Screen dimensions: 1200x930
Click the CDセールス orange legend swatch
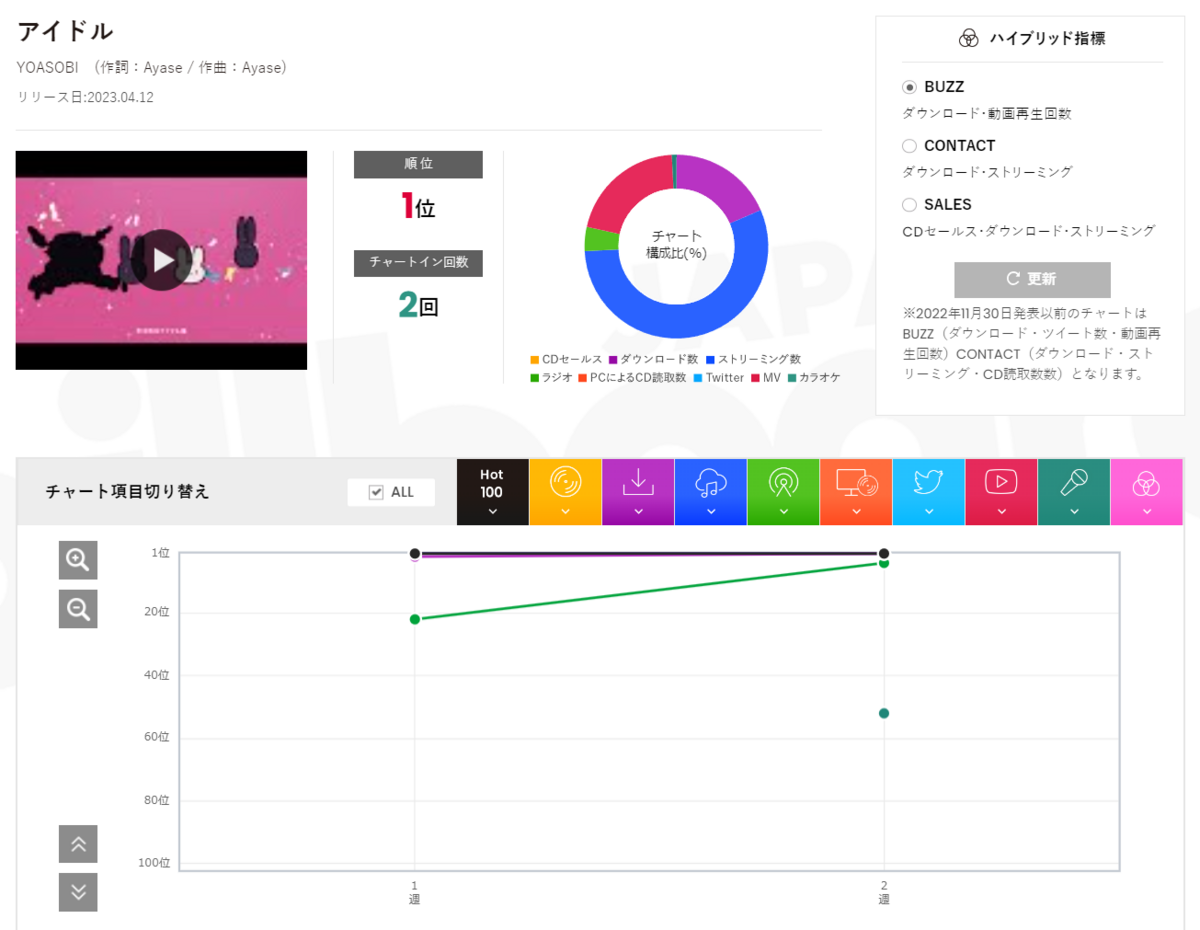pos(535,360)
